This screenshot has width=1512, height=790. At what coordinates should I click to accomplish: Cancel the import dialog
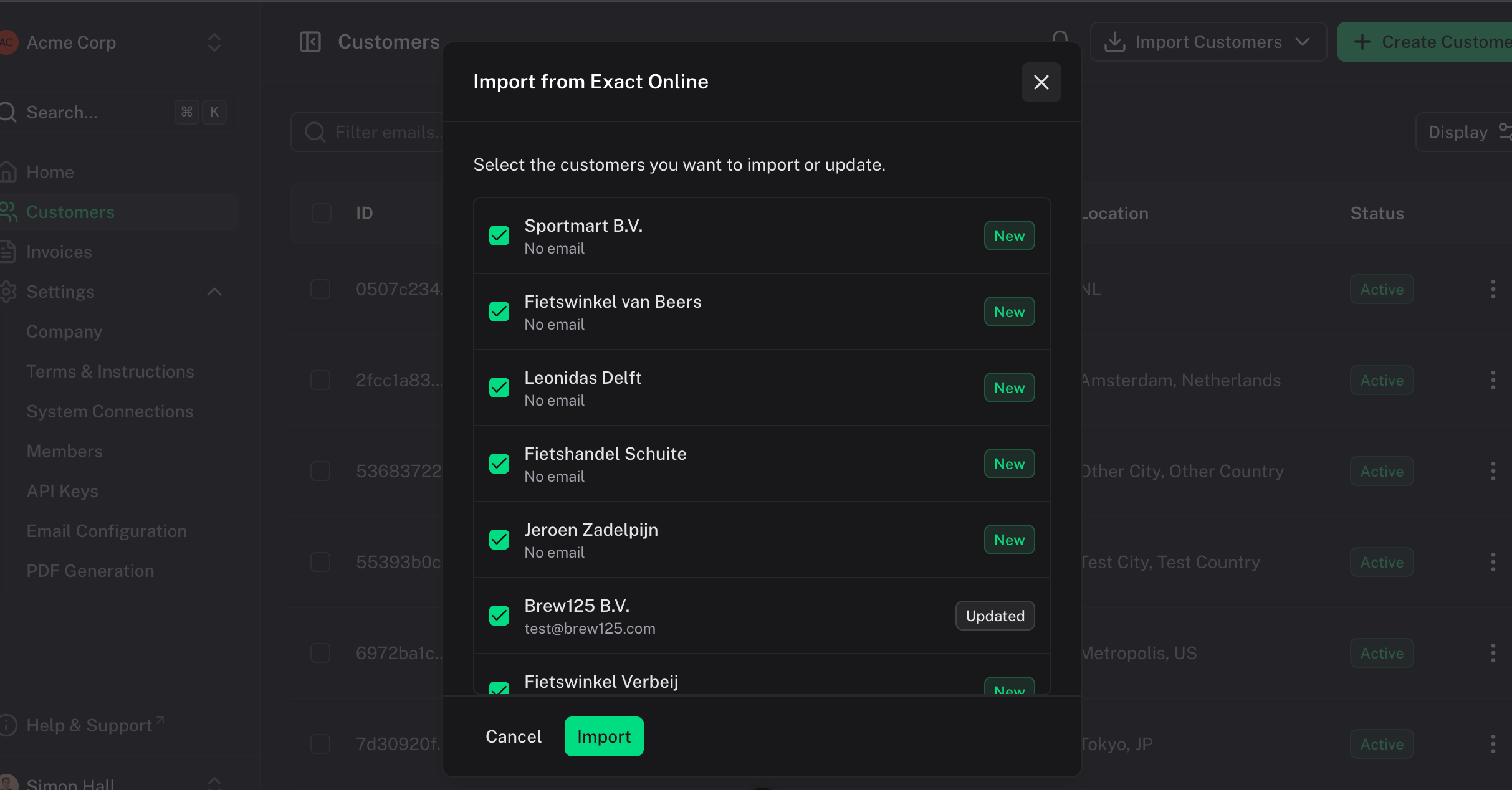514,736
